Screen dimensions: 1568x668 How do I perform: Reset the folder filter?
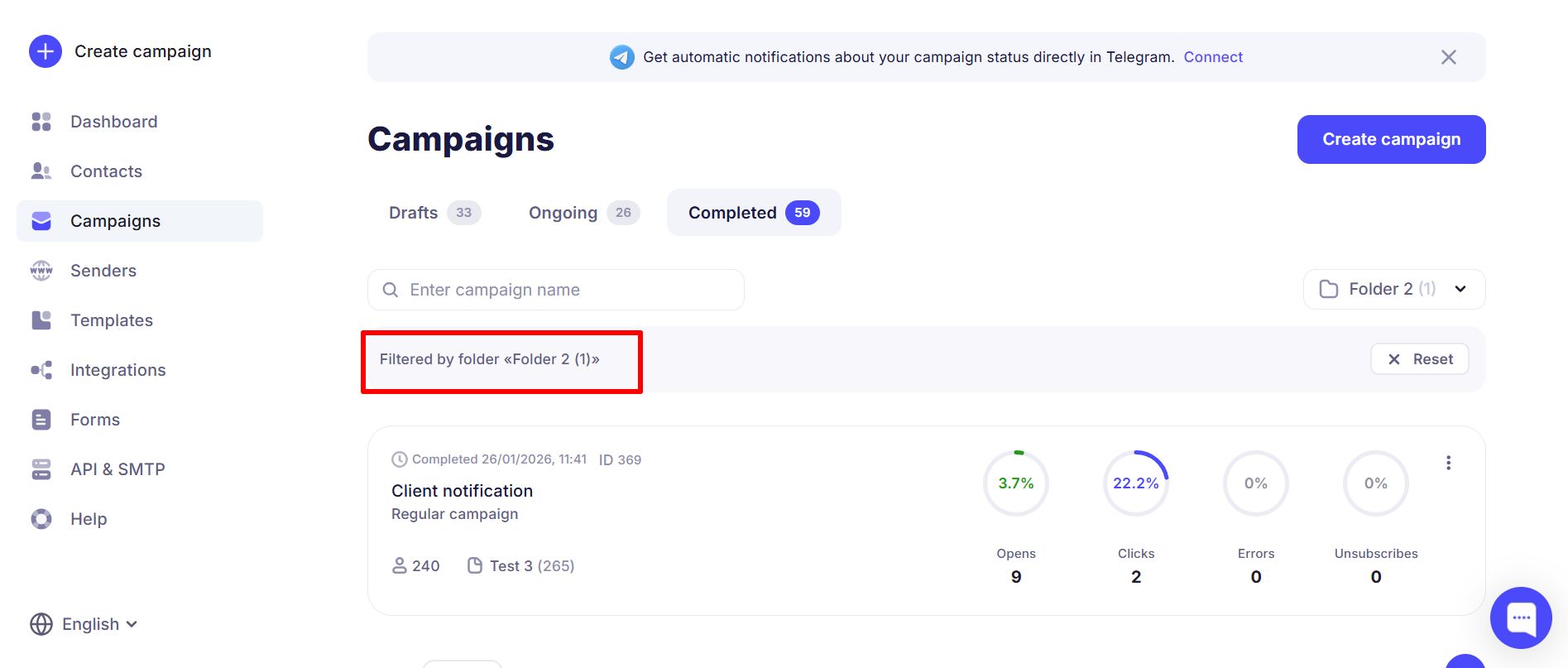[1419, 359]
